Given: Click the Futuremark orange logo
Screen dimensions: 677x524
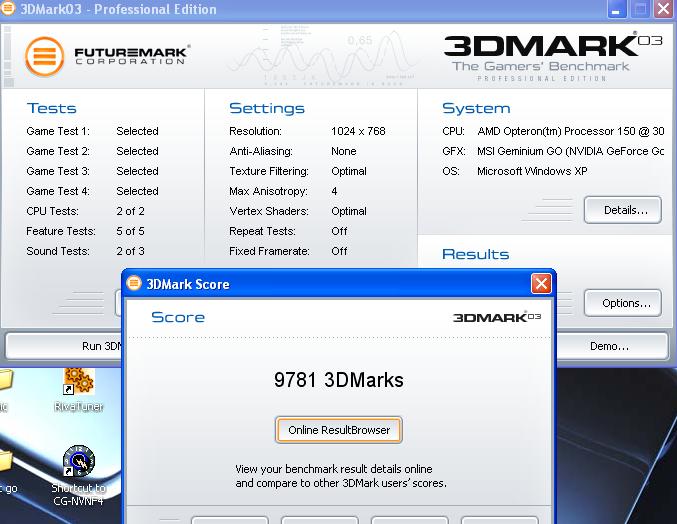Looking at the screenshot, I should 44,57.
